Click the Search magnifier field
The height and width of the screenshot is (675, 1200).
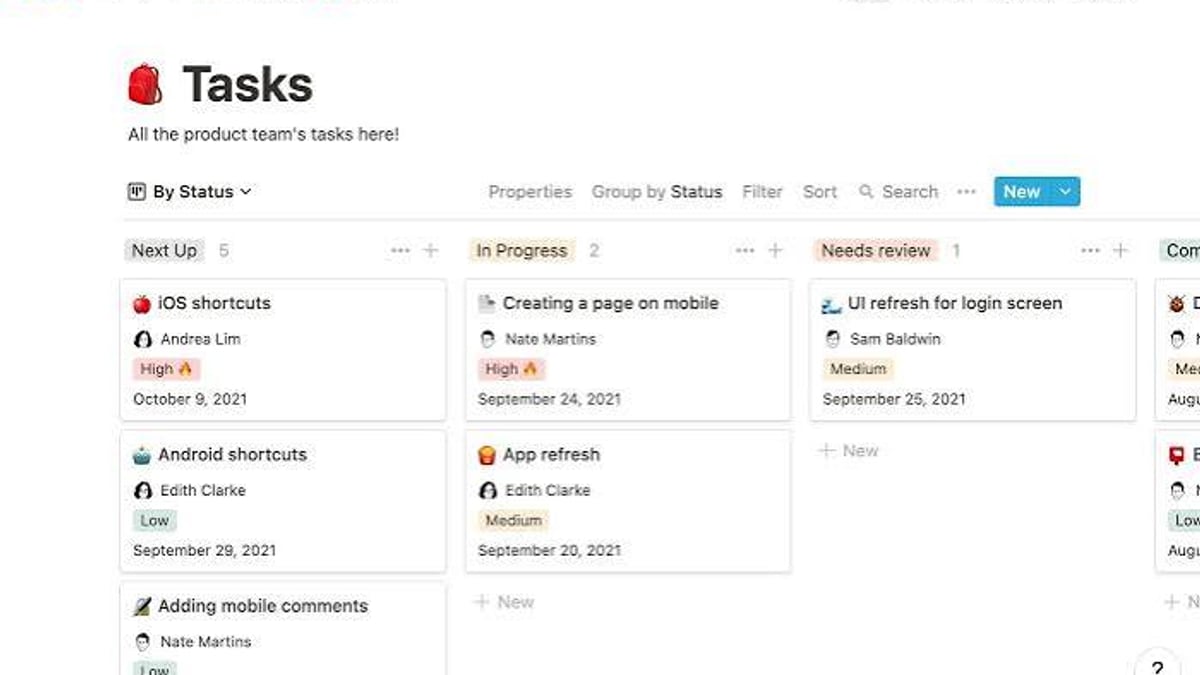pyautogui.click(x=898, y=191)
